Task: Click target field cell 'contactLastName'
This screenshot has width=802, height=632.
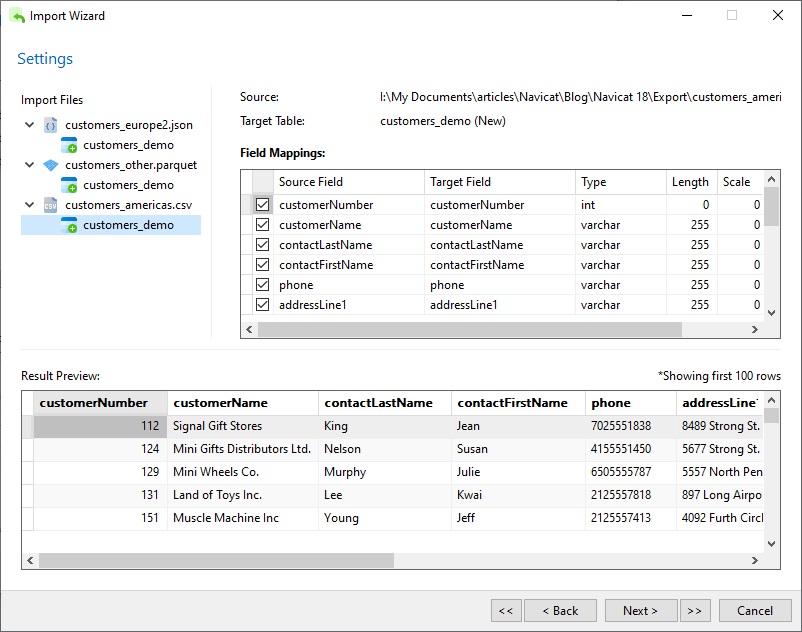Action: tap(500, 245)
